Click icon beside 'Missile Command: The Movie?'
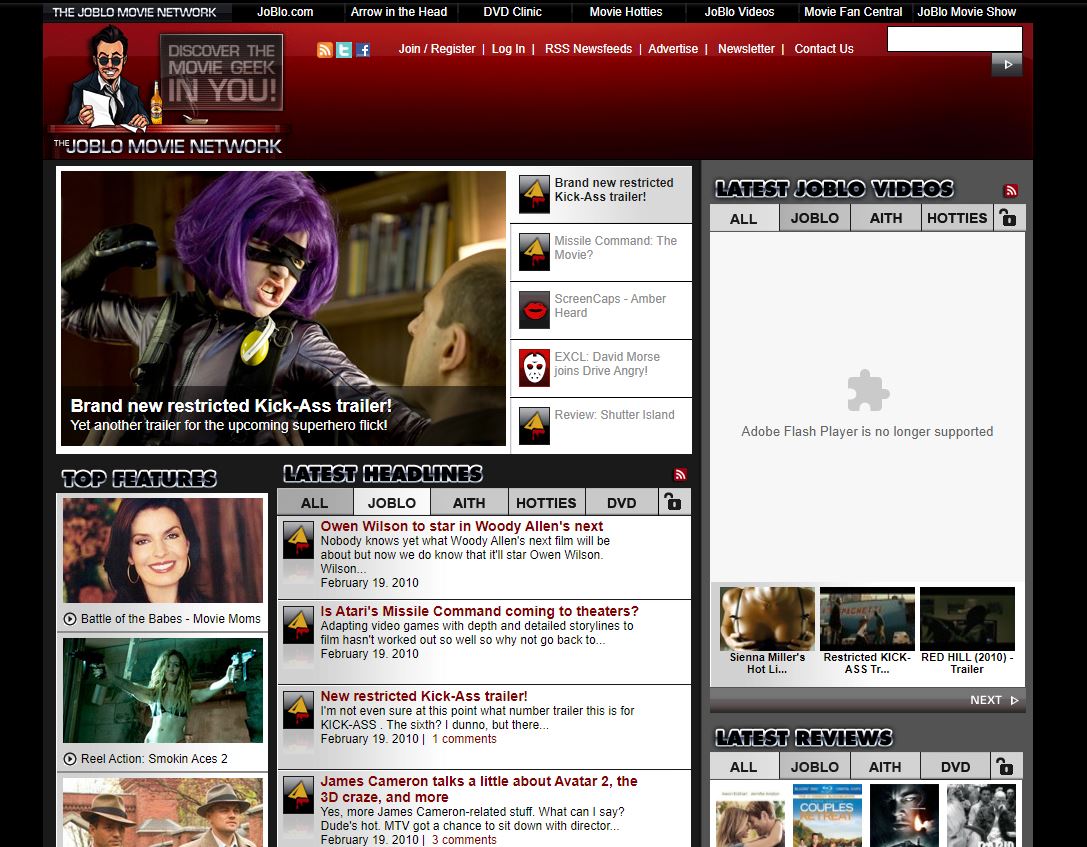 tap(534, 252)
